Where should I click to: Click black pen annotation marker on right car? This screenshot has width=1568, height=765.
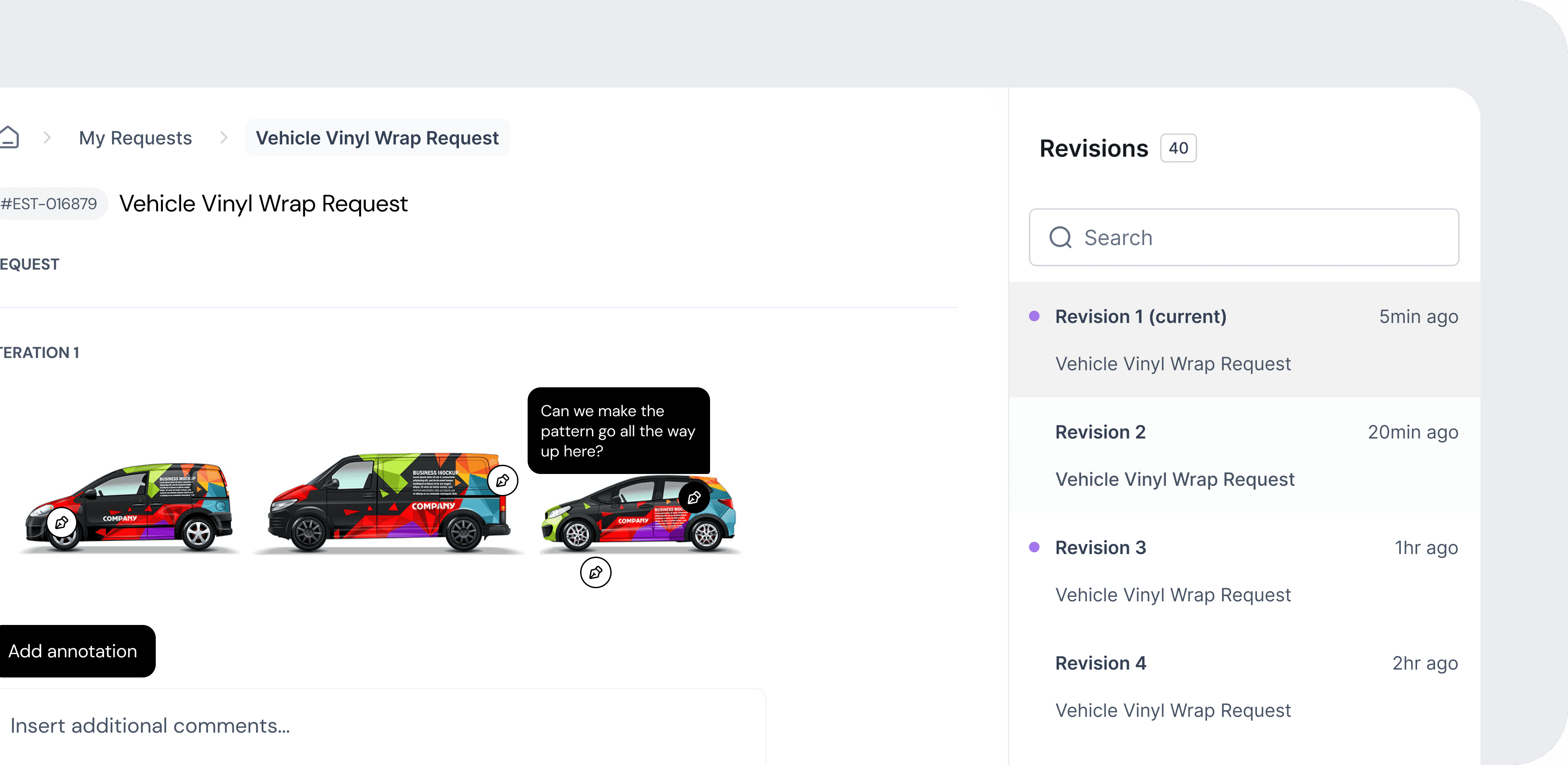[x=694, y=498]
